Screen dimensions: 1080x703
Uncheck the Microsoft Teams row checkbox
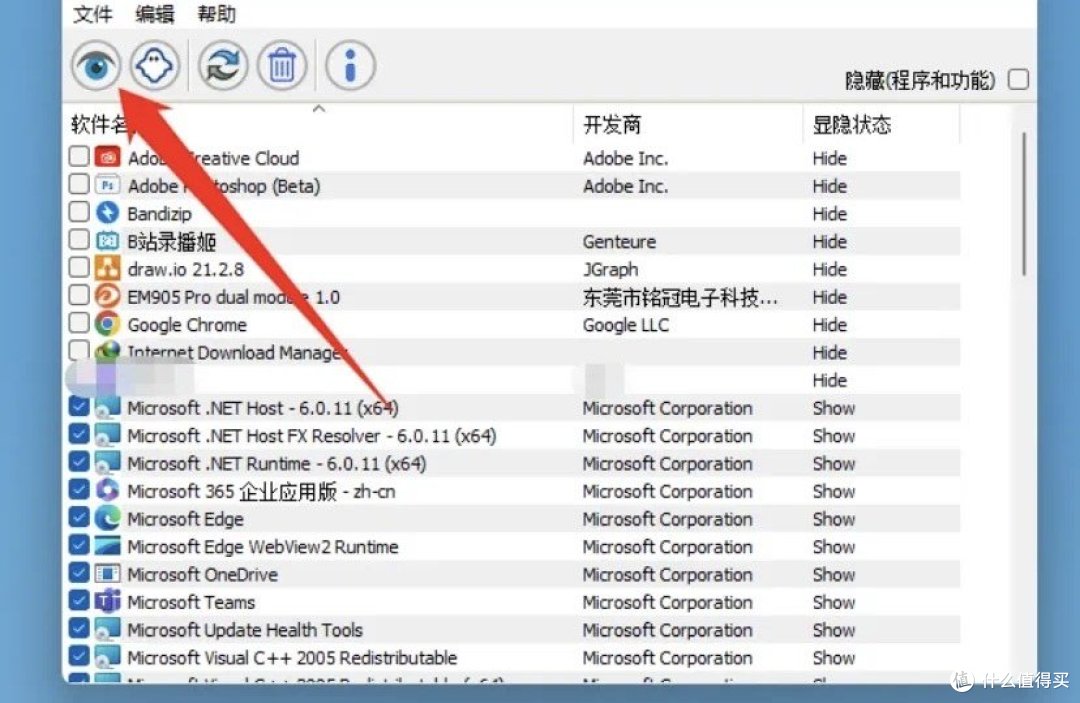point(79,600)
